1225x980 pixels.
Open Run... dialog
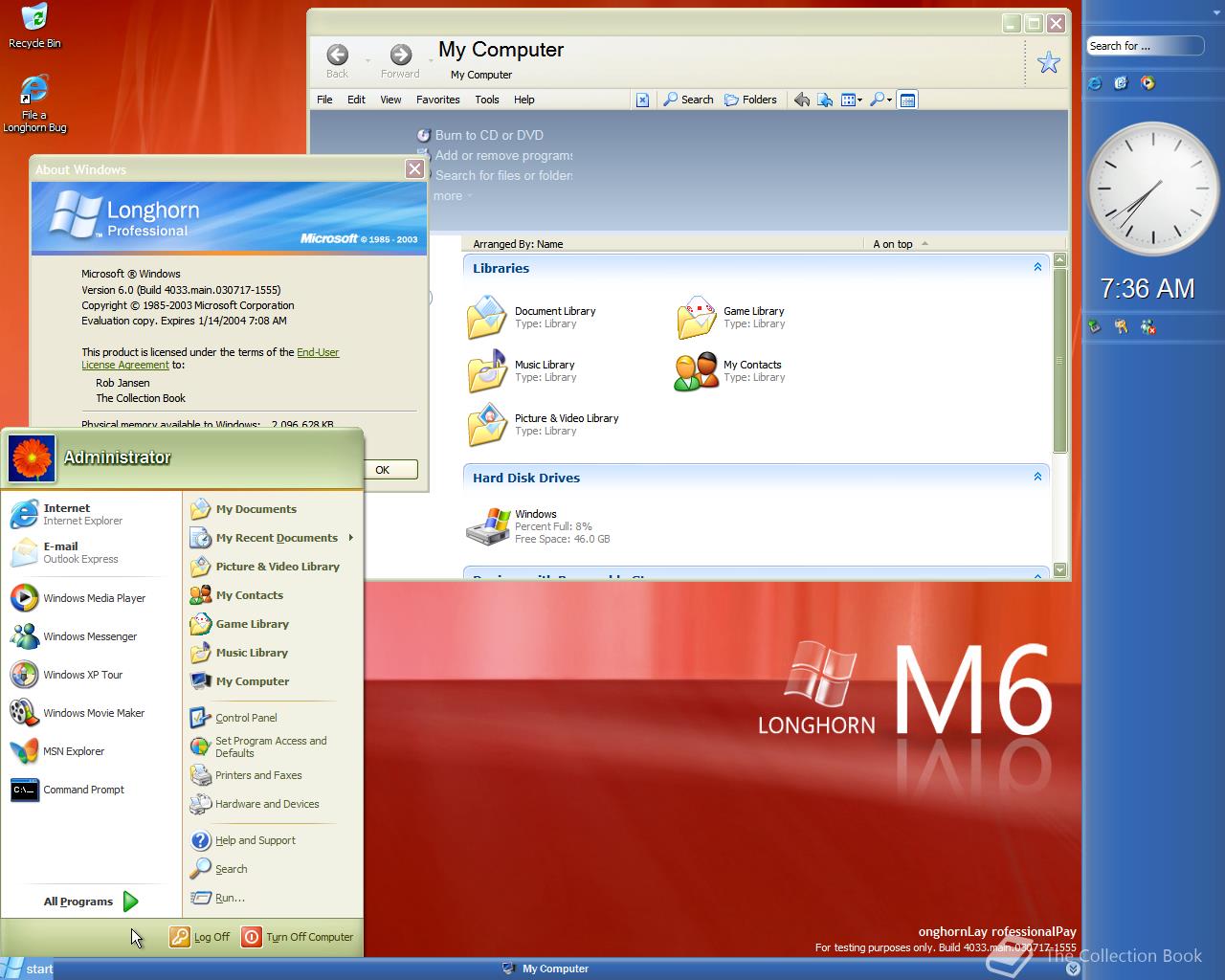pos(217,898)
